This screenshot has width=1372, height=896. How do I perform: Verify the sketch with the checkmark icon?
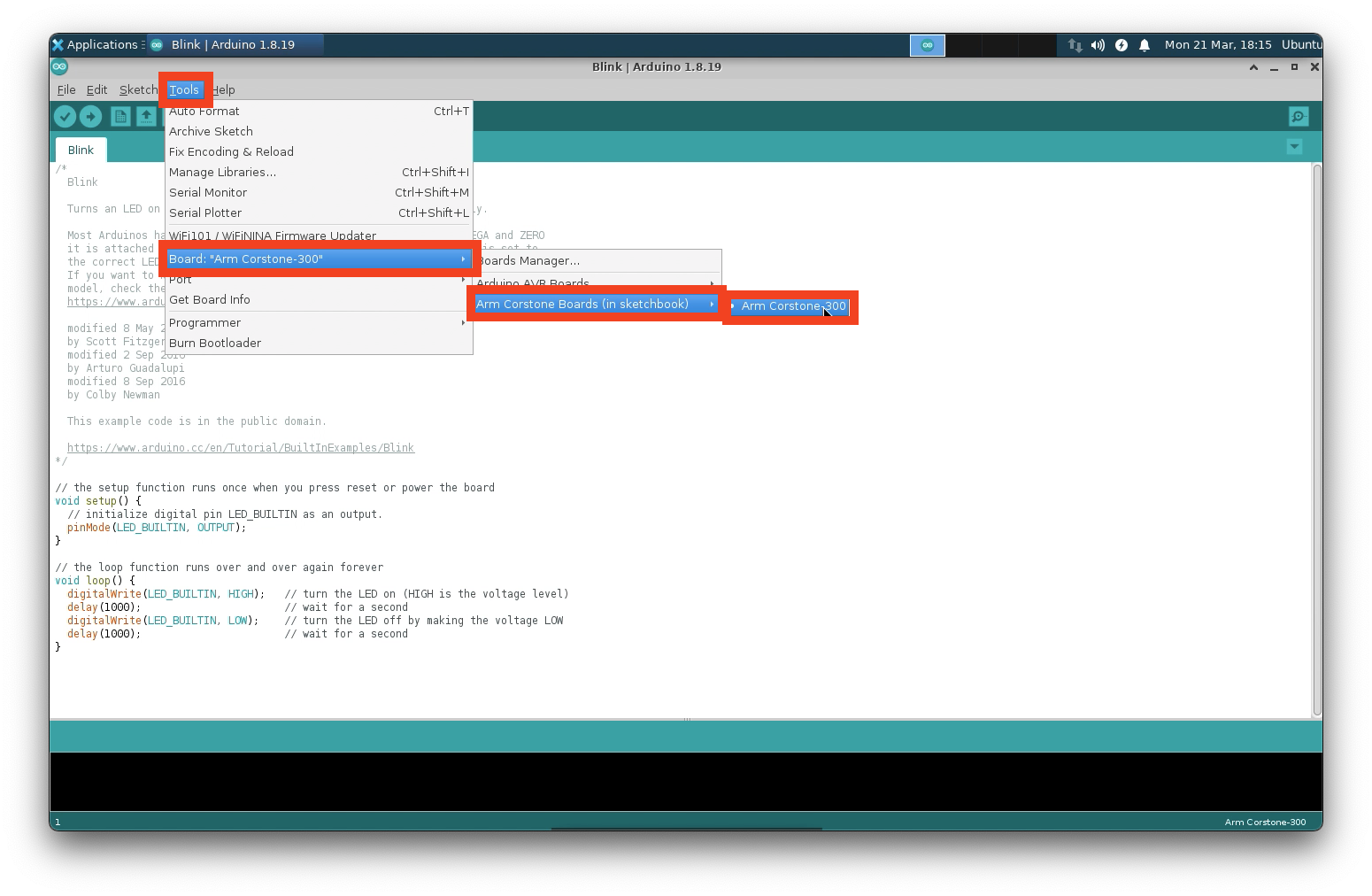pos(66,116)
